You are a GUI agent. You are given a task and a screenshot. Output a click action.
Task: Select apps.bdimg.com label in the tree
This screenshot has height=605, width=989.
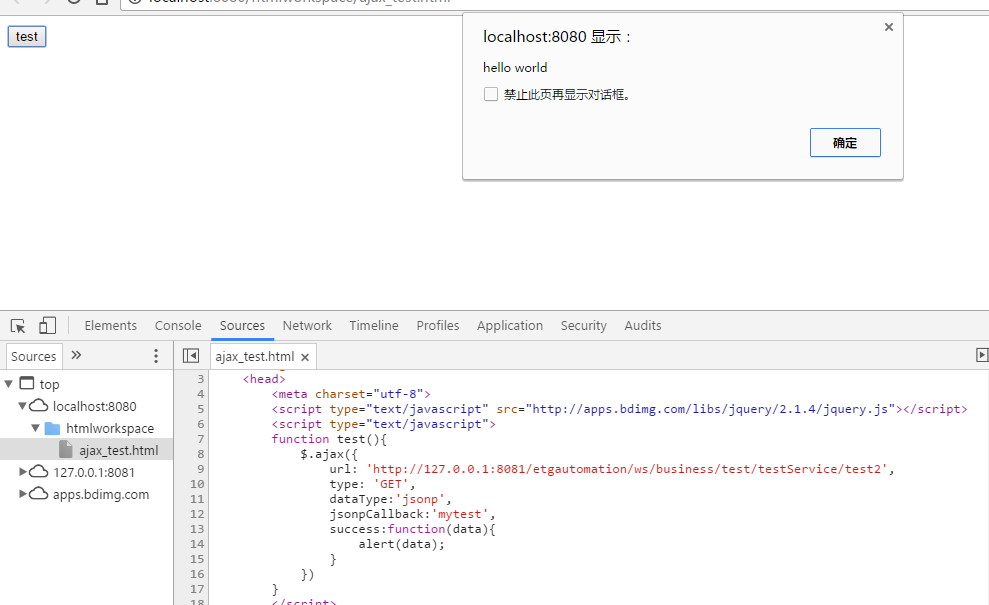coord(101,495)
